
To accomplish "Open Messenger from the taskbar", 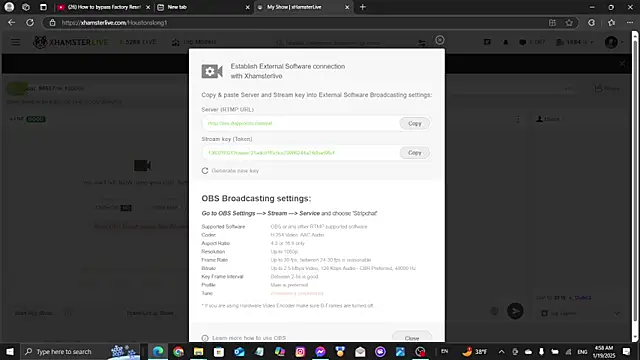I will click(320, 351).
